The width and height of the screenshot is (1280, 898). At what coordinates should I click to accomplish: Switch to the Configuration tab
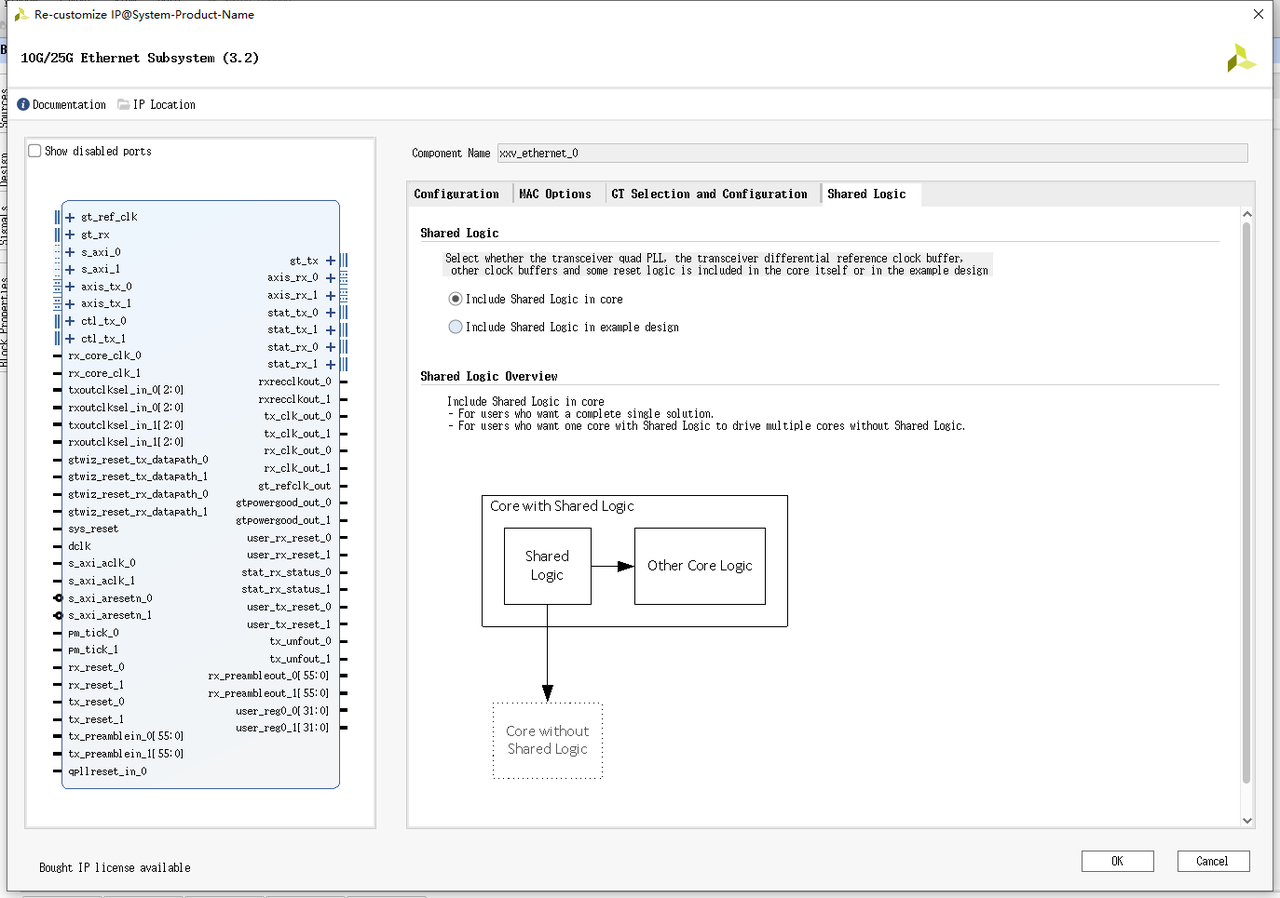point(457,194)
